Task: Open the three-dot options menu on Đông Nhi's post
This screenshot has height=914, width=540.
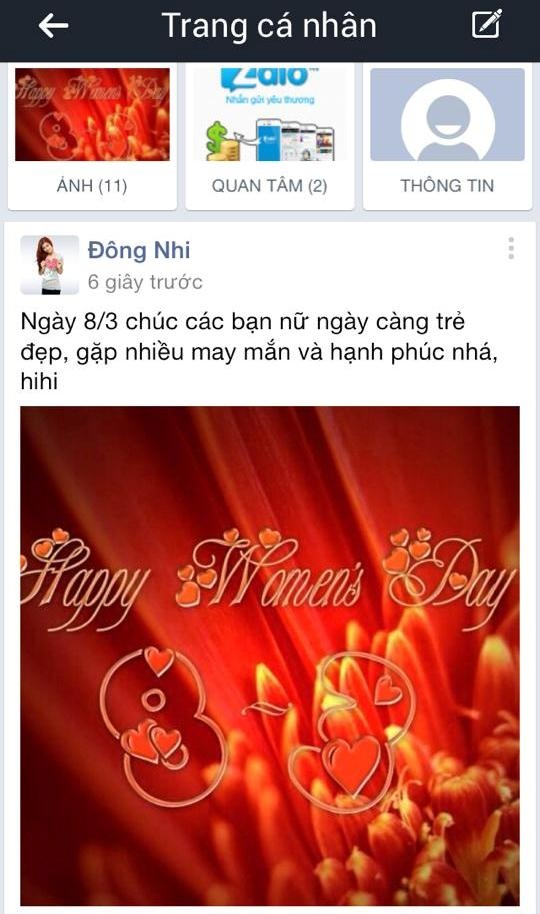Action: tap(511, 248)
